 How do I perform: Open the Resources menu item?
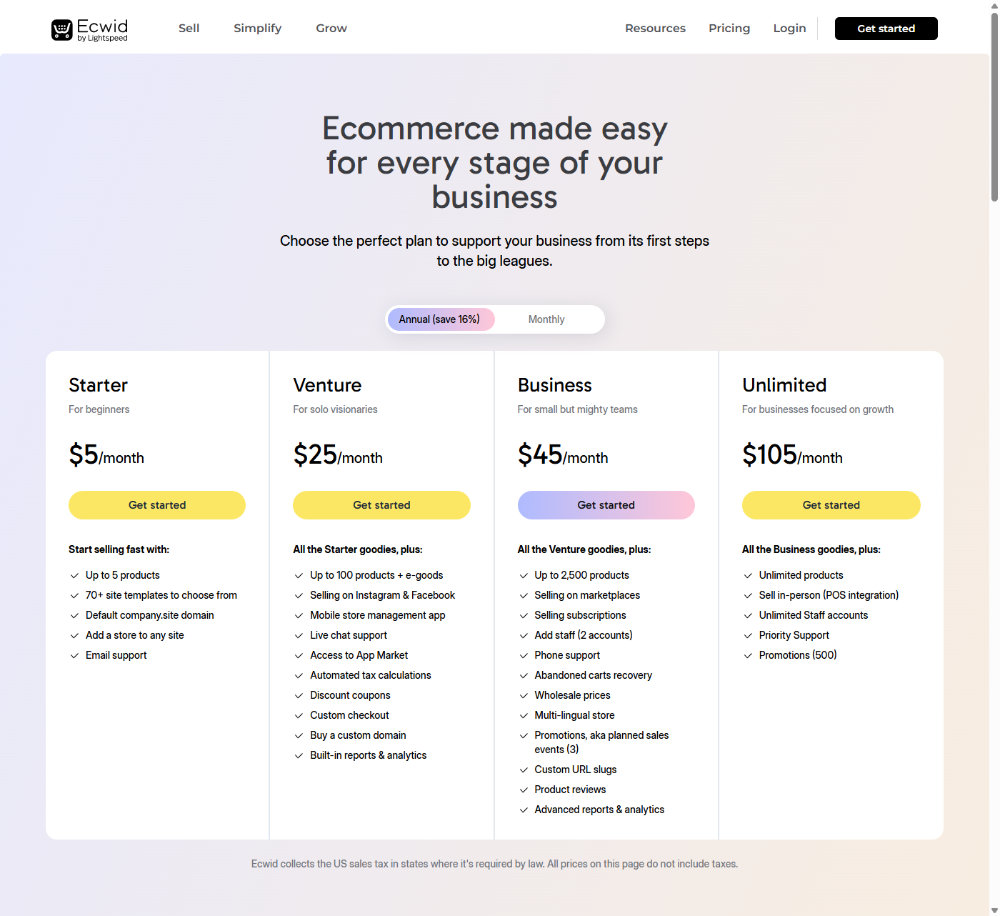(655, 28)
